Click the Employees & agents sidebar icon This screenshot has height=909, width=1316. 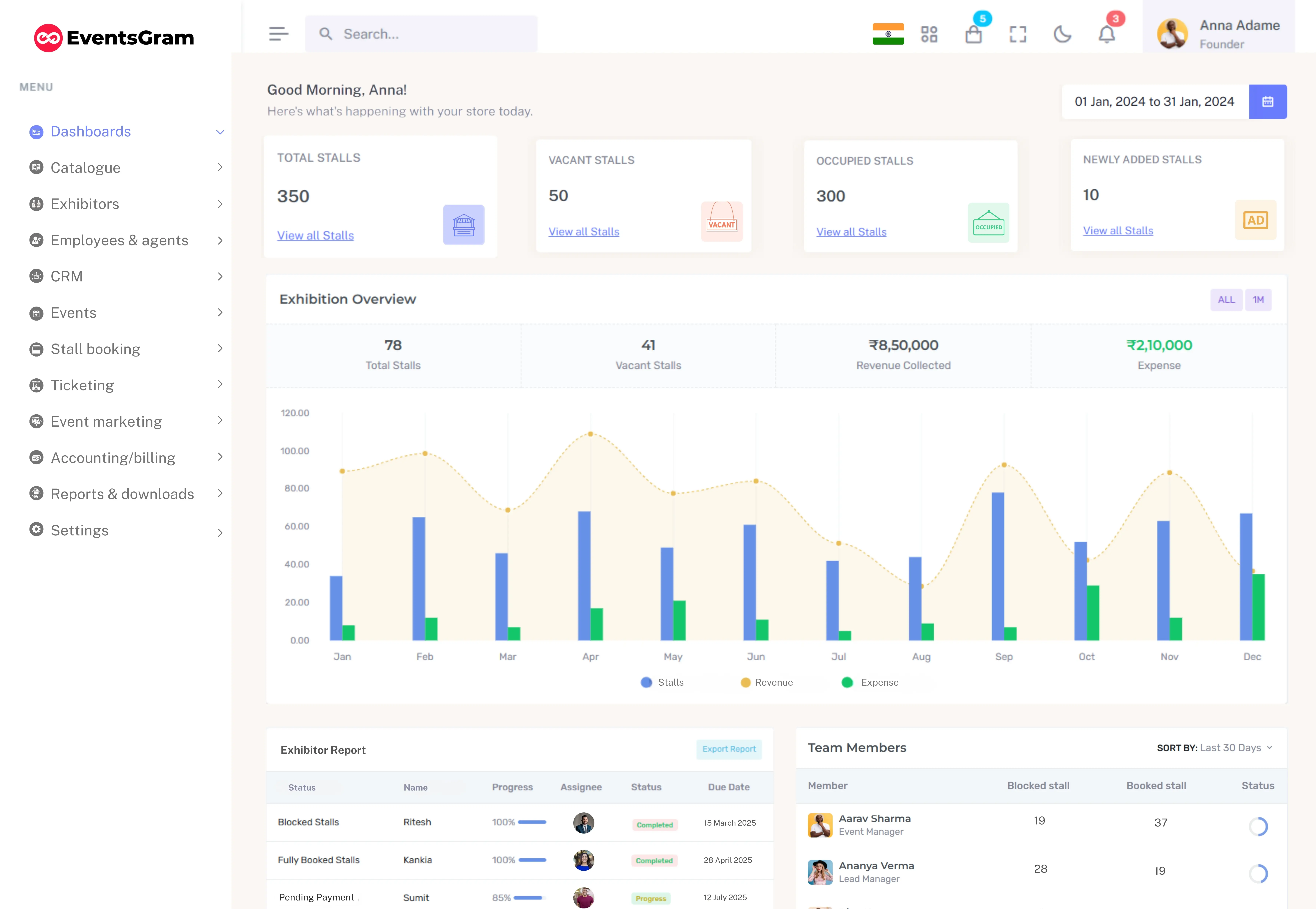37,240
